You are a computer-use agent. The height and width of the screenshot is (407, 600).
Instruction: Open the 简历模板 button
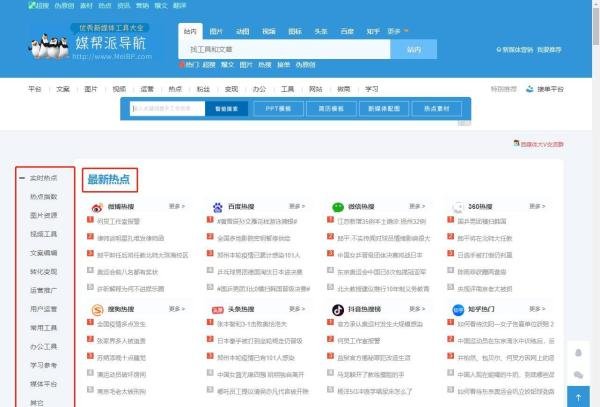pos(331,109)
